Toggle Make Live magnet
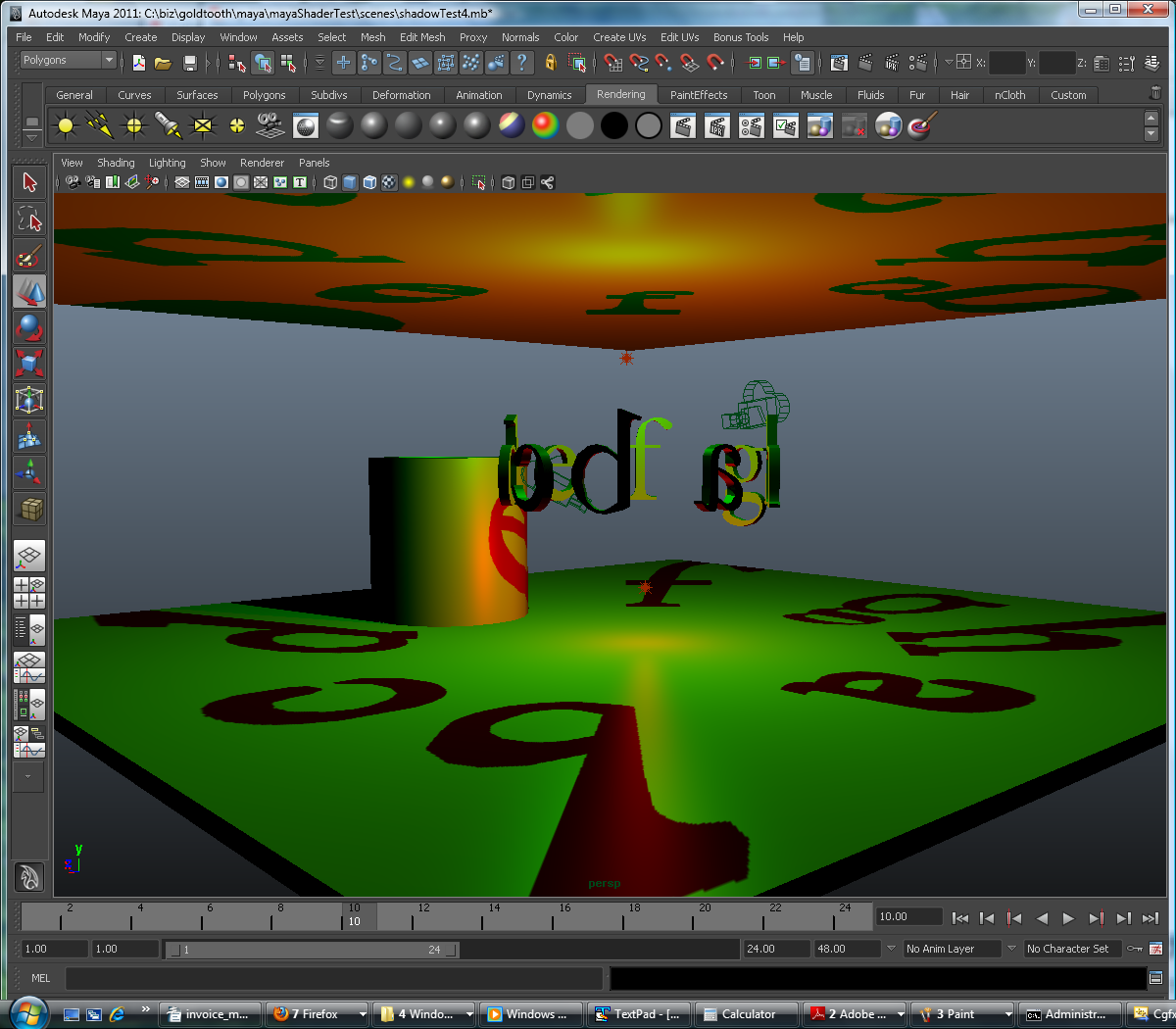 pyautogui.click(x=715, y=63)
